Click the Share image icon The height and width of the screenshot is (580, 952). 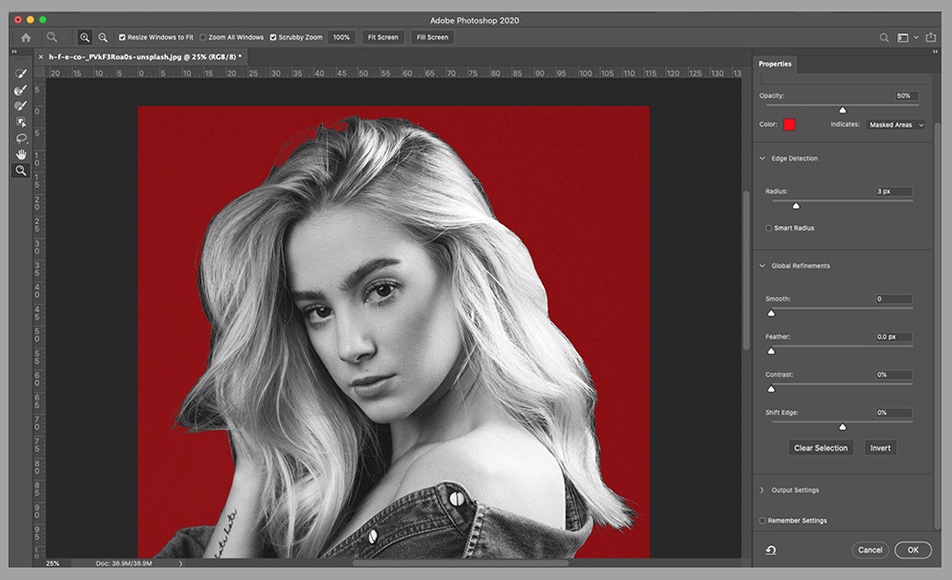[931, 38]
